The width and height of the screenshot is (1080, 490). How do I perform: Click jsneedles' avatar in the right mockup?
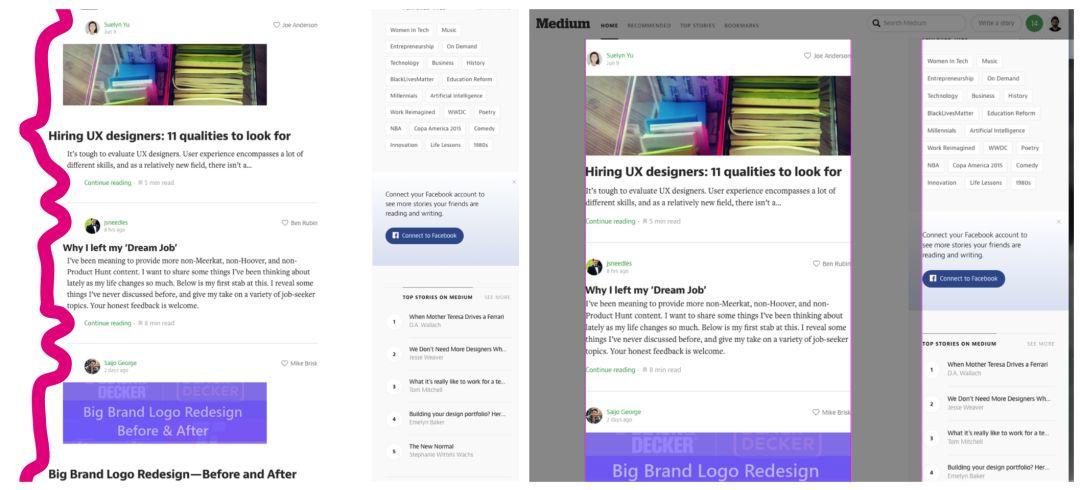pyautogui.click(x=594, y=267)
